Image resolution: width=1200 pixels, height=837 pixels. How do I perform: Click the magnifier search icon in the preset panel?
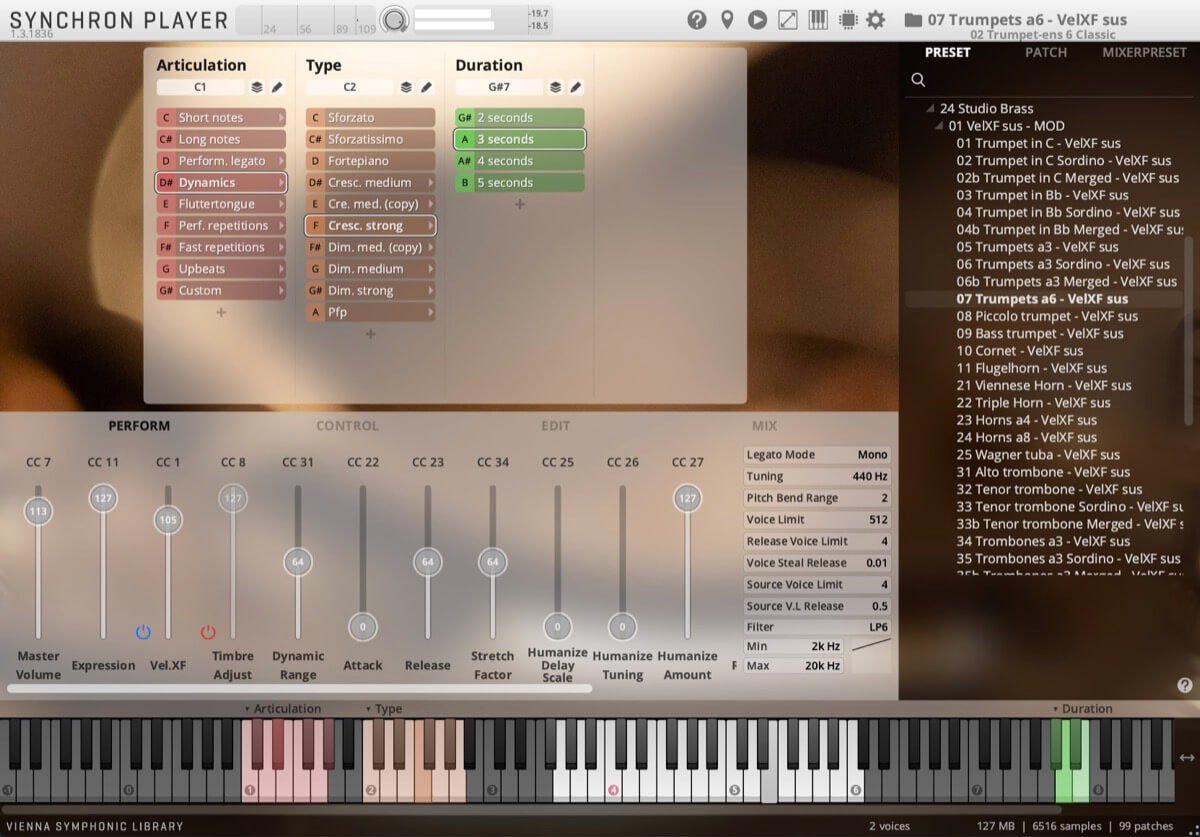click(x=919, y=79)
